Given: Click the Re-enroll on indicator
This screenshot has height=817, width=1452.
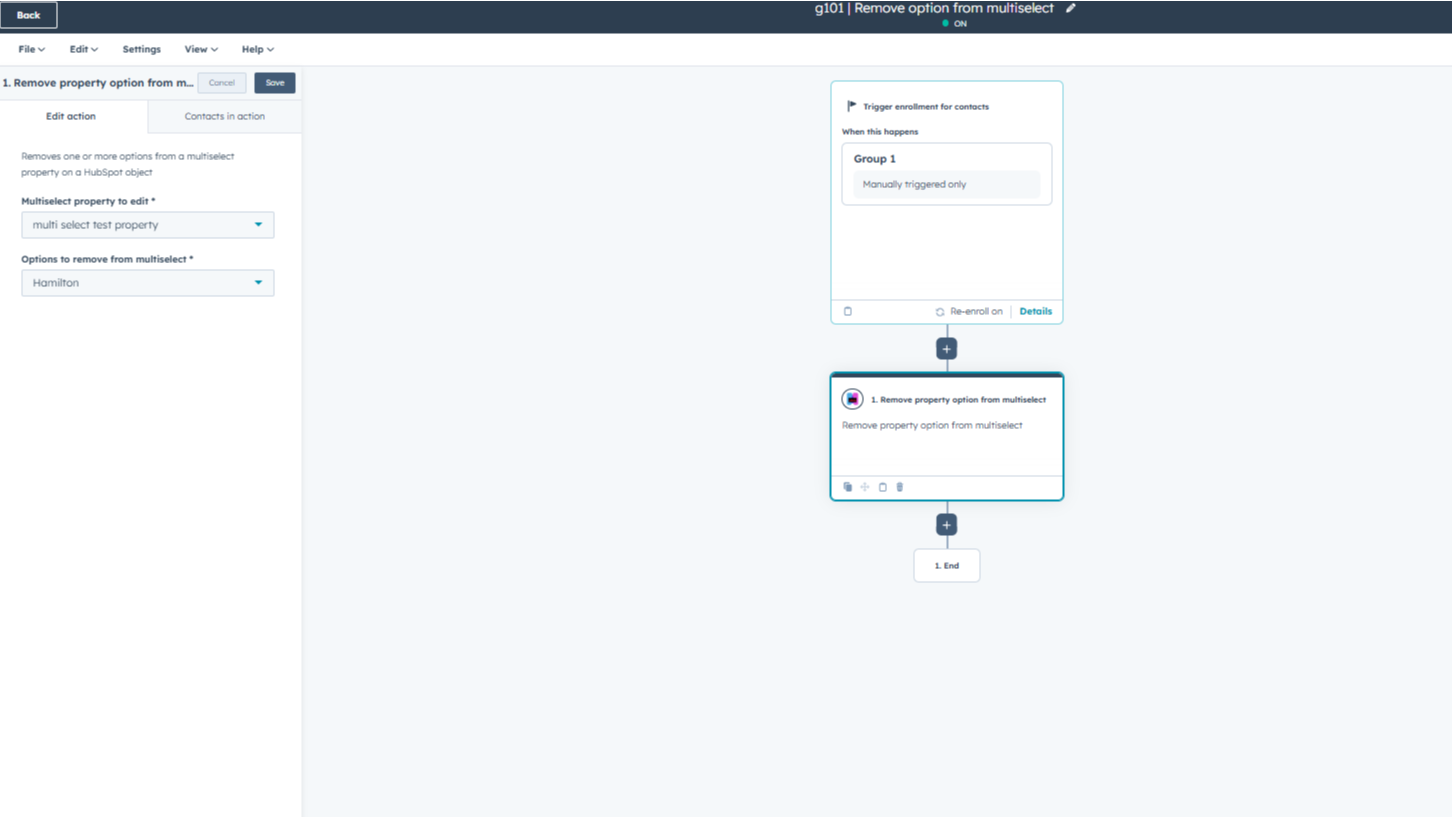Looking at the screenshot, I should pos(969,311).
